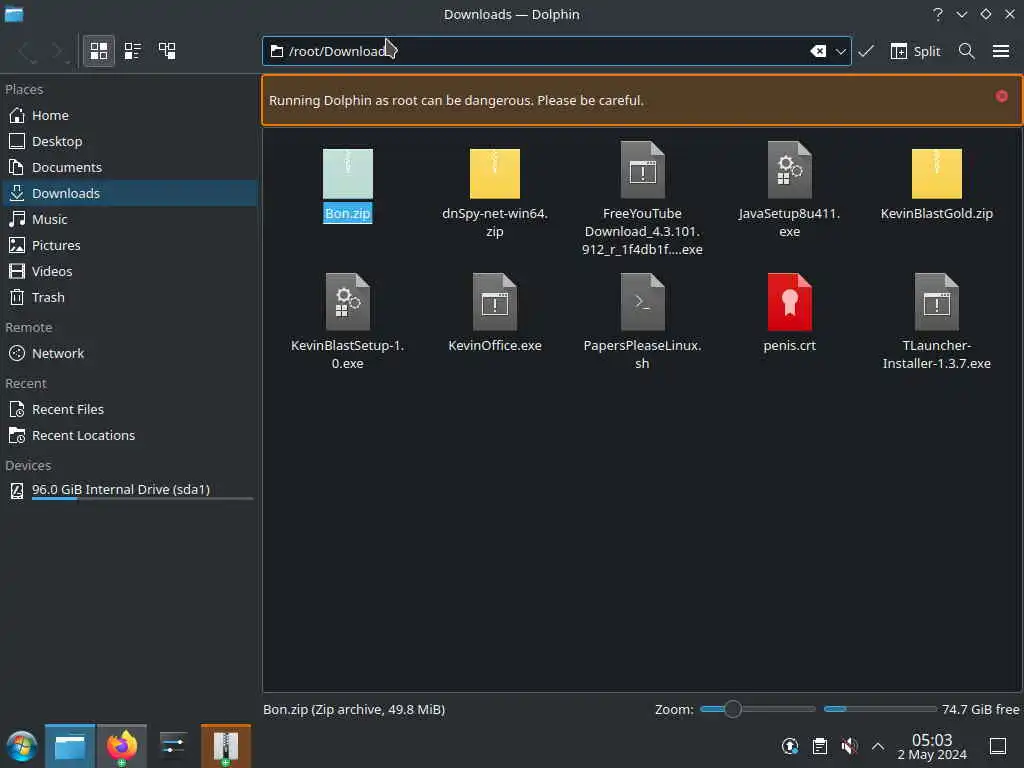Click the free disk space bar
Viewport: 1024px width, 768px height.
coord(880,709)
